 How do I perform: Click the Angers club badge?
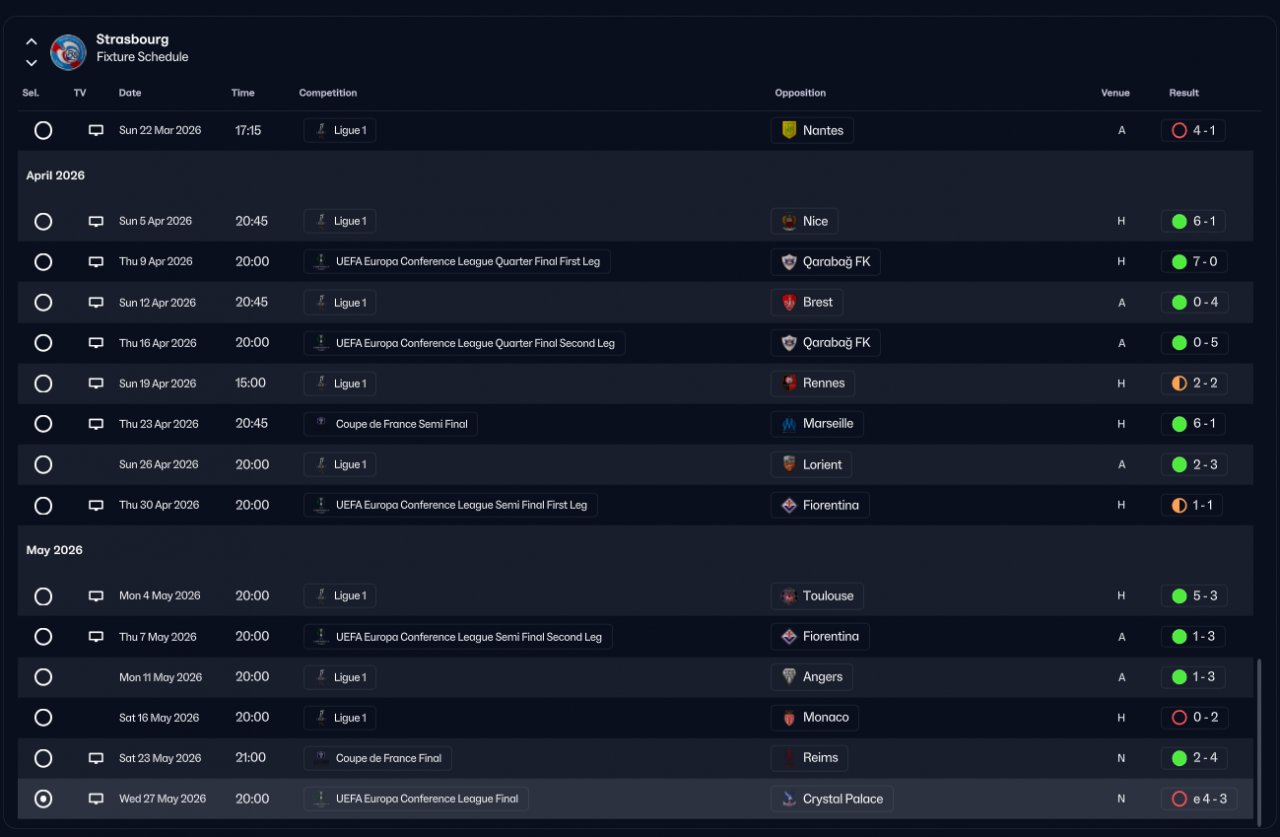click(x=789, y=677)
